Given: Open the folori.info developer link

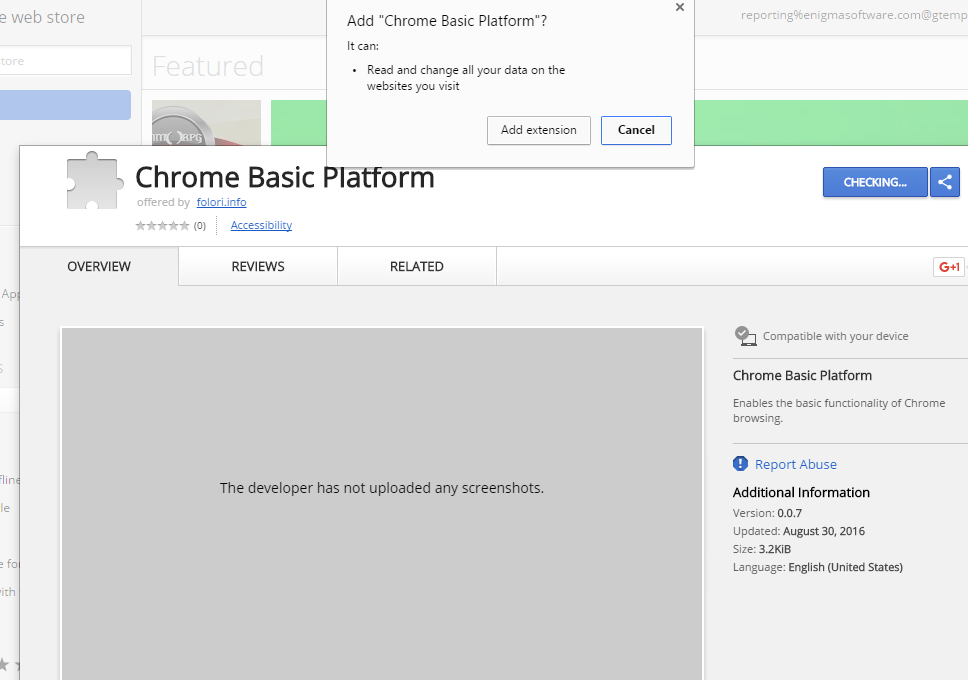Looking at the screenshot, I should pos(221,202).
